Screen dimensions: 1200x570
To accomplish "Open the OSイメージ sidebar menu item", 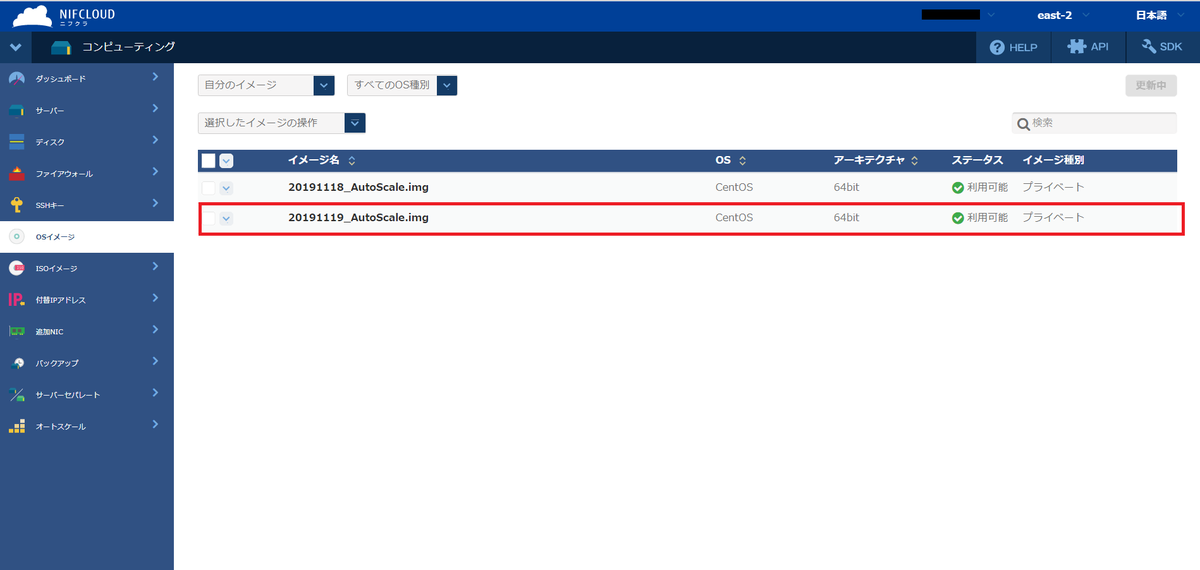I will (56, 237).
